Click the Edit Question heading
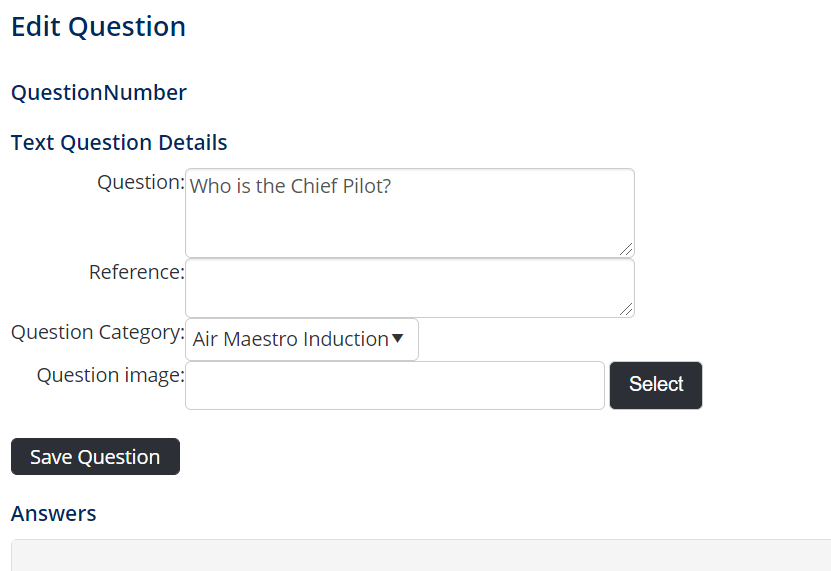 coord(98,27)
